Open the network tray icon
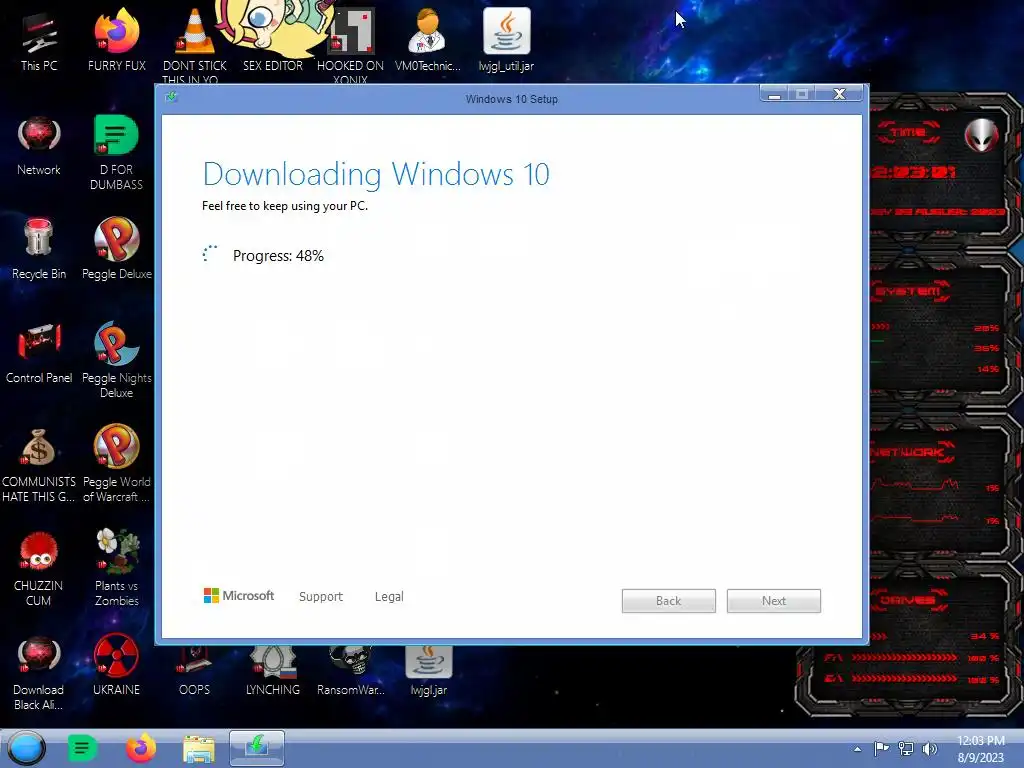 pos(906,748)
